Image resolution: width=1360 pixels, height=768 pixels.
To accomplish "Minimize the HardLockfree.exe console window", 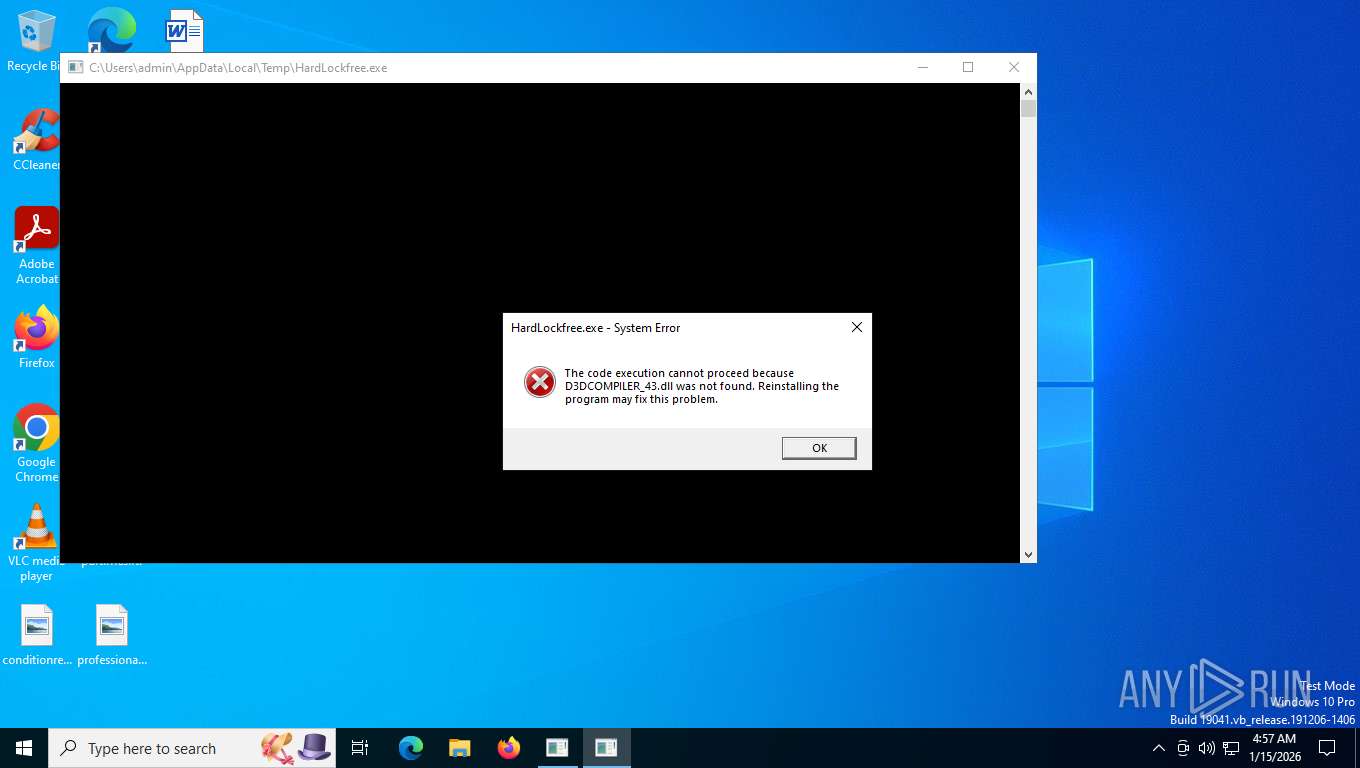I will pos(922,67).
